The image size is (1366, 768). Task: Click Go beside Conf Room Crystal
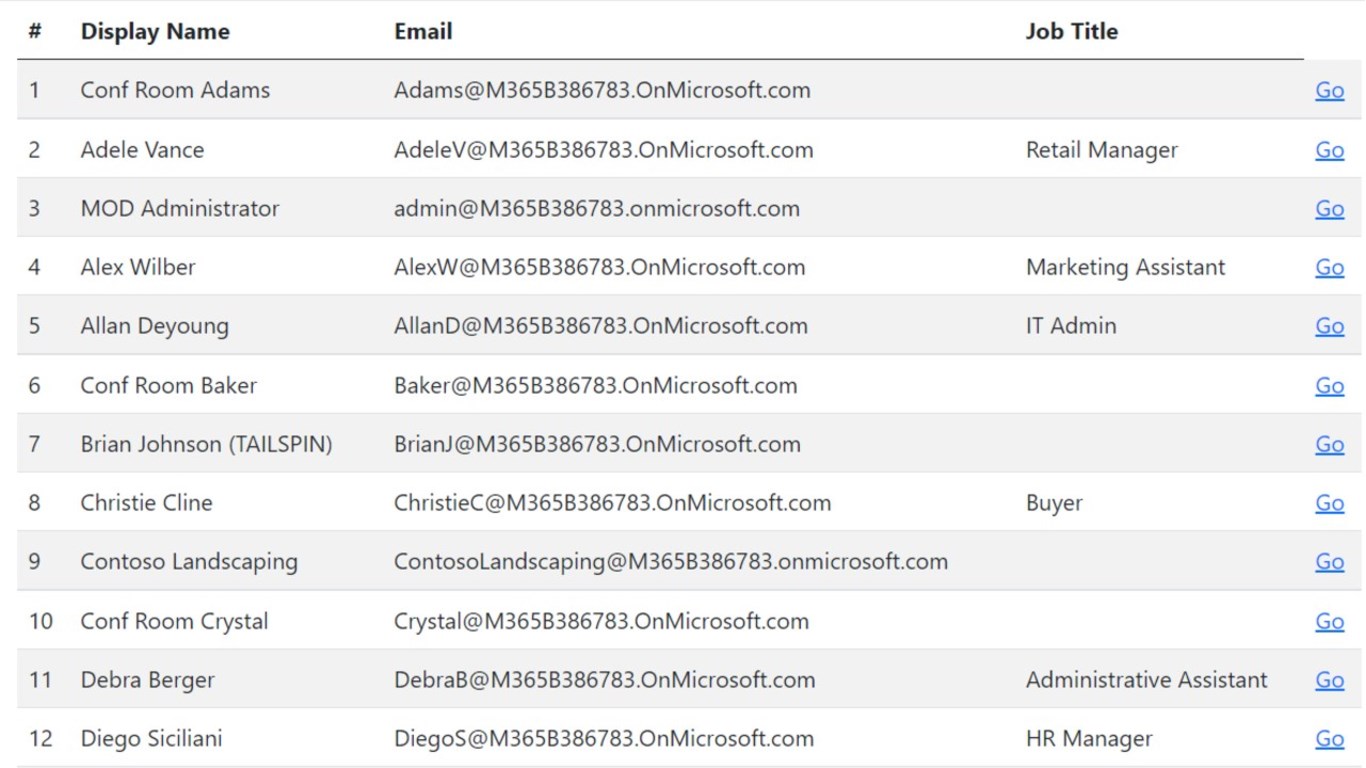tap(1329, 621)
